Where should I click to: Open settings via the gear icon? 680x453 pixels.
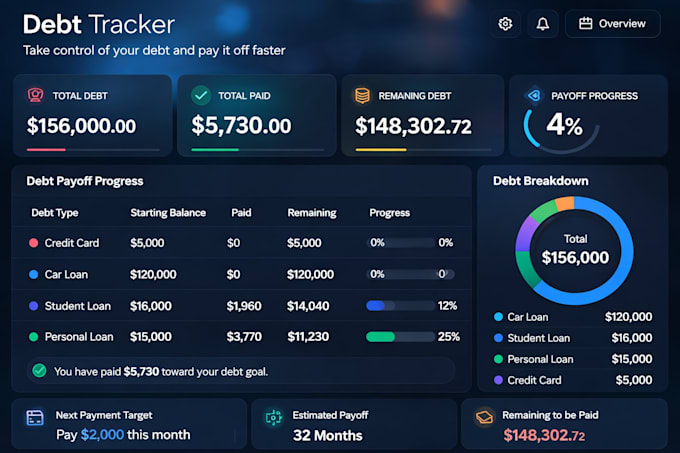(505, 24)
